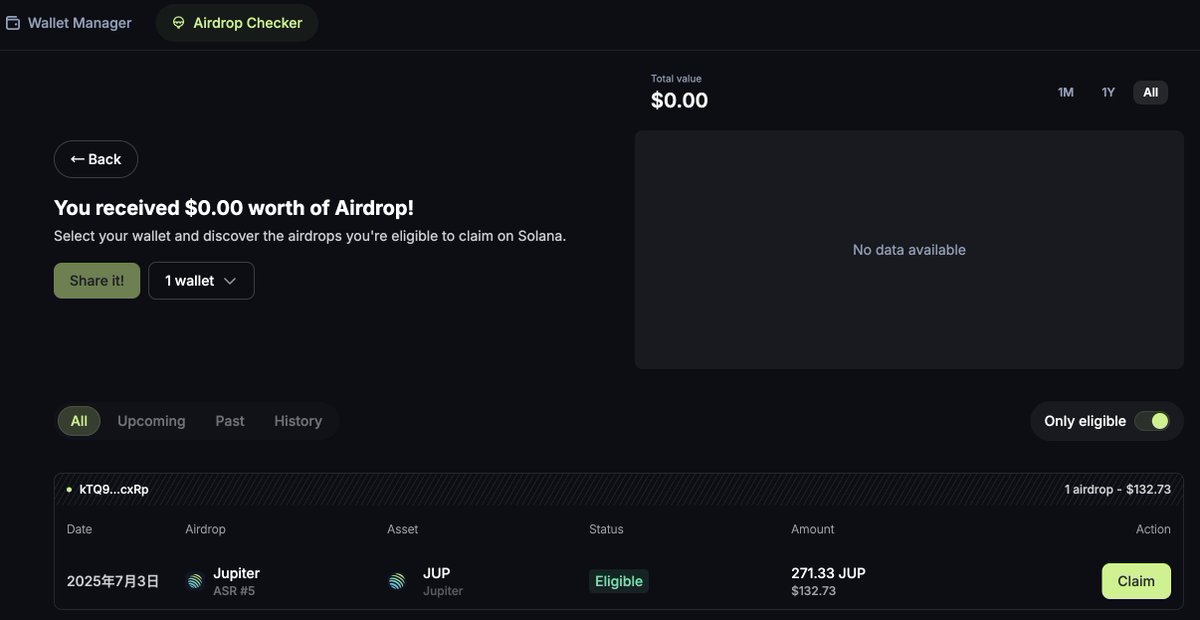Click the JUP token logo in Asset column

click(x=397, y=581)
